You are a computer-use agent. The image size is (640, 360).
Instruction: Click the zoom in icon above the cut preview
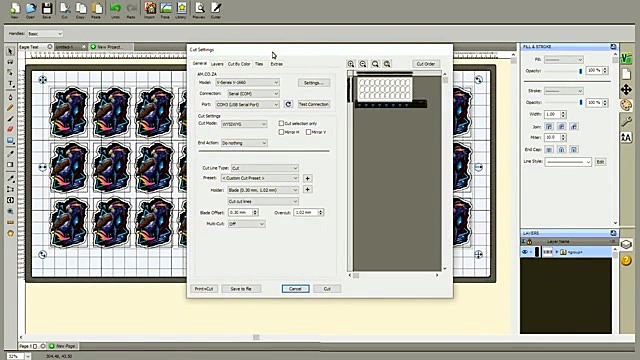(x=351, y=64)
